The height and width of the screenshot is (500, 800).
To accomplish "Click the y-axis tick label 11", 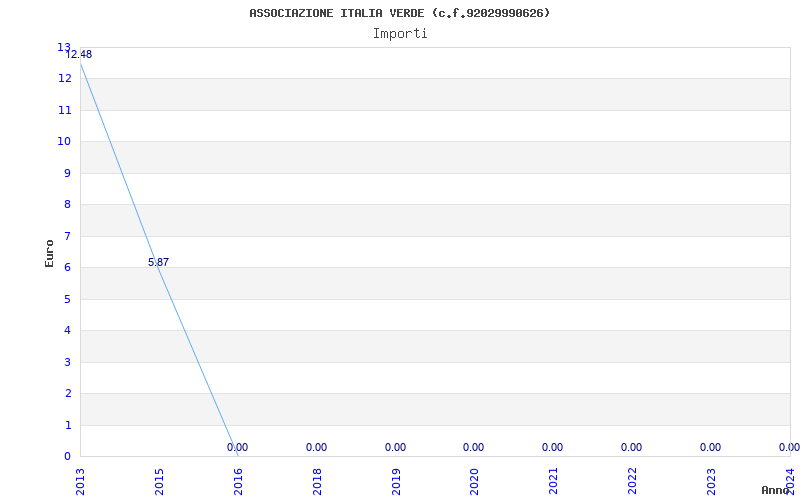I will 64,110.
